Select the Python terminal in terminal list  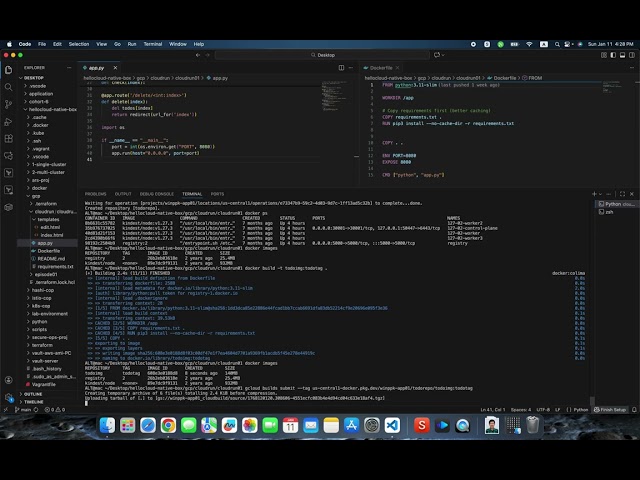pos(616,204)
